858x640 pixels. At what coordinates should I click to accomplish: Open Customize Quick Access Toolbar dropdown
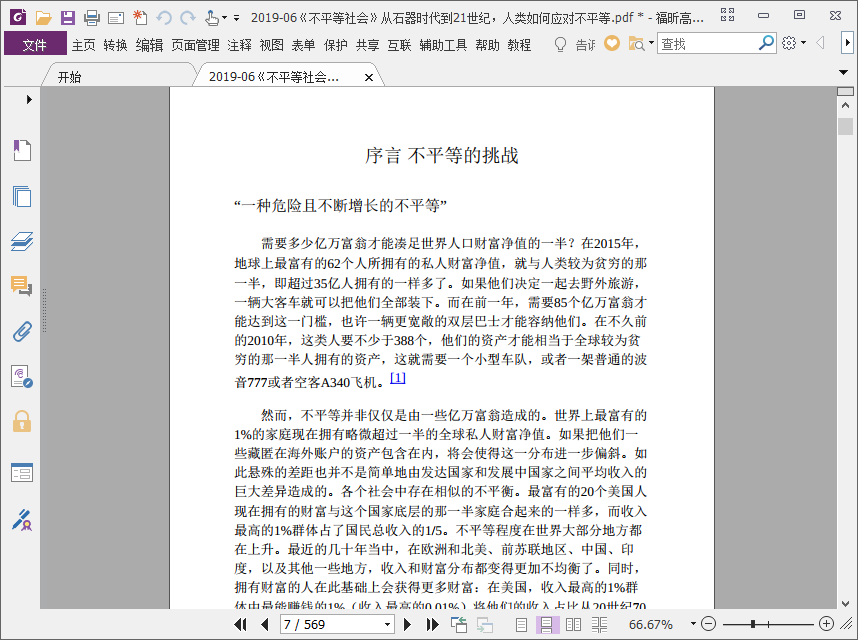236,18
